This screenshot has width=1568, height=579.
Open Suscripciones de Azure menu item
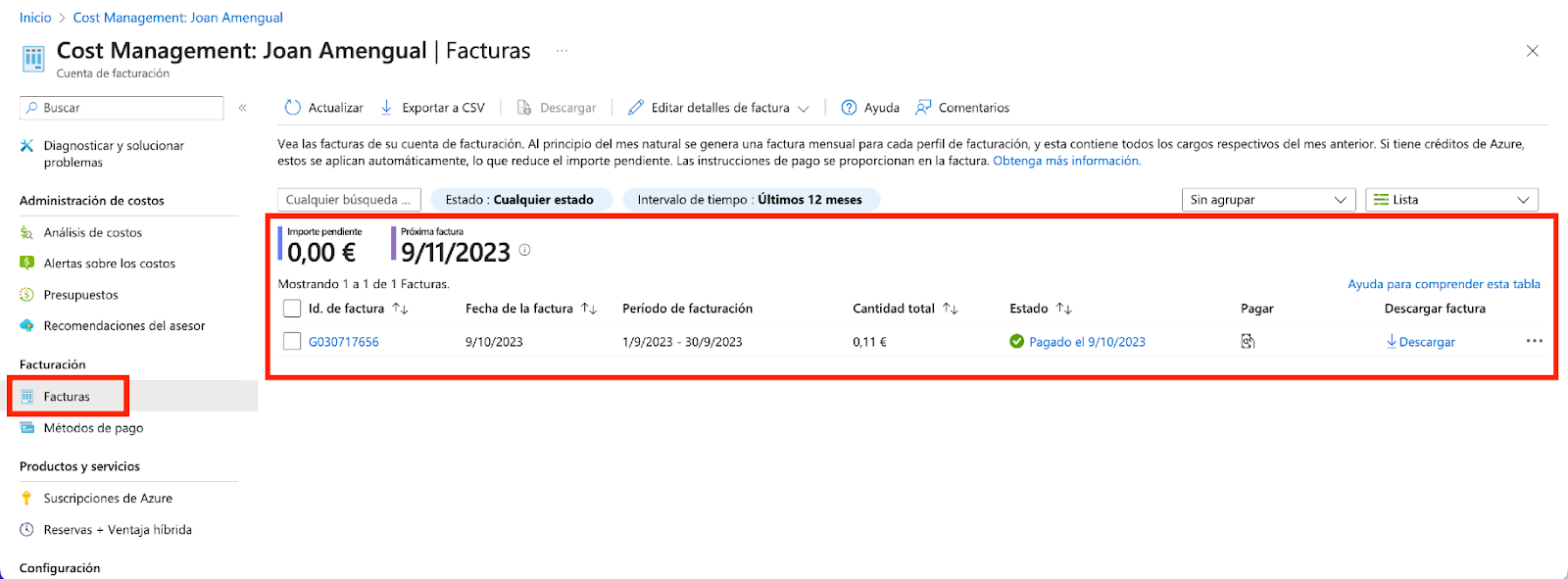(108, 499)
